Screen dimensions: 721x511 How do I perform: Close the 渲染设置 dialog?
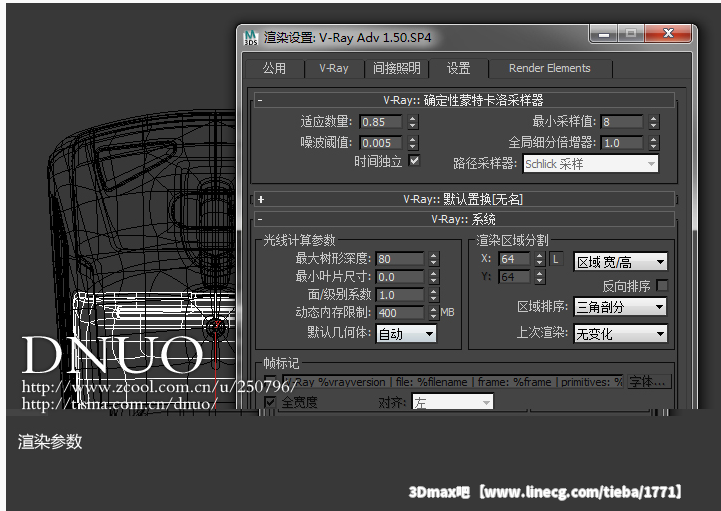(x=668, y=34)
